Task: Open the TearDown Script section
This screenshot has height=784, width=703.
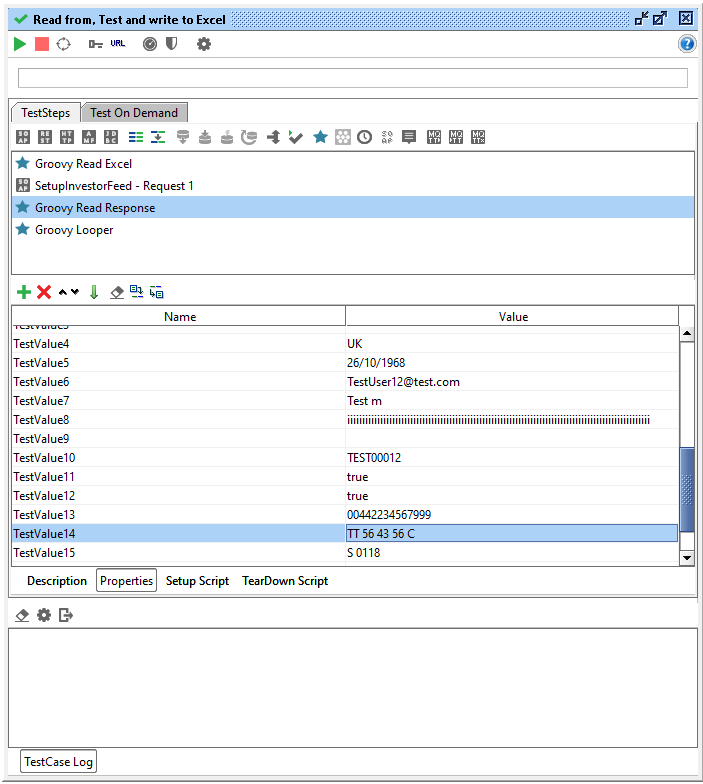Action: [285, 581]
